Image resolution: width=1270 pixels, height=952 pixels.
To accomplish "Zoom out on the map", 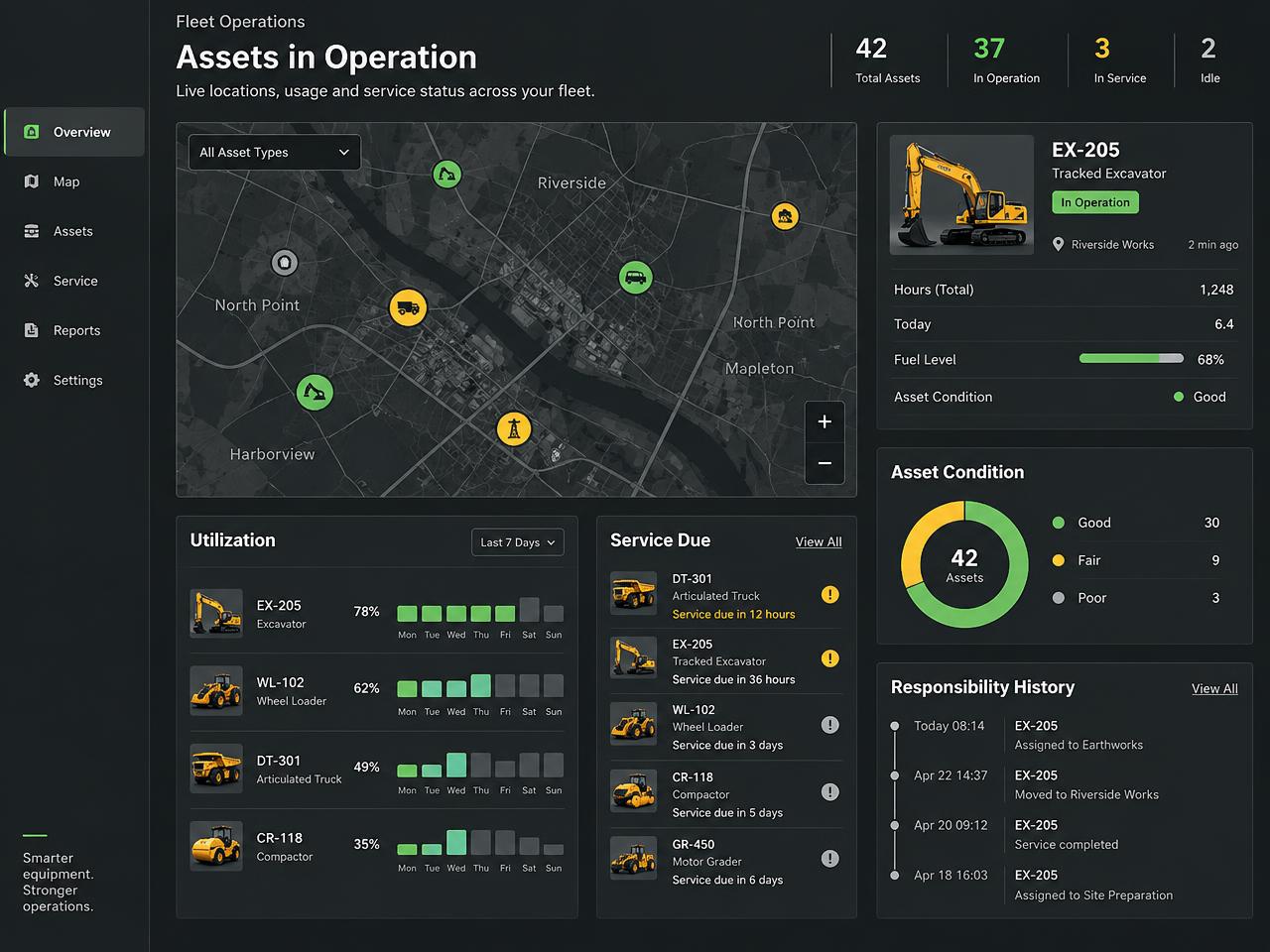I will [825, 463].
